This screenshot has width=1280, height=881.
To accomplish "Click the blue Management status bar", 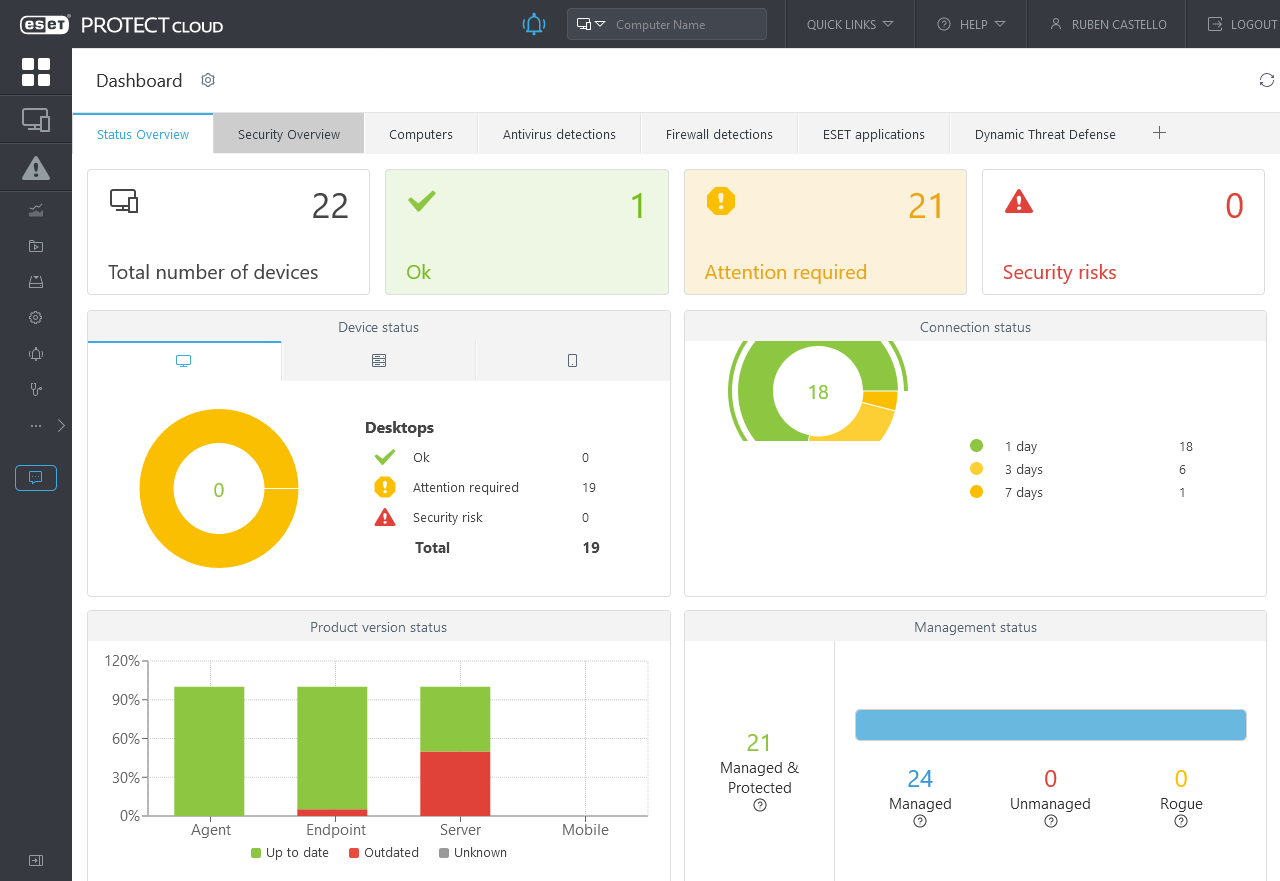I will tap(1050, 725).
